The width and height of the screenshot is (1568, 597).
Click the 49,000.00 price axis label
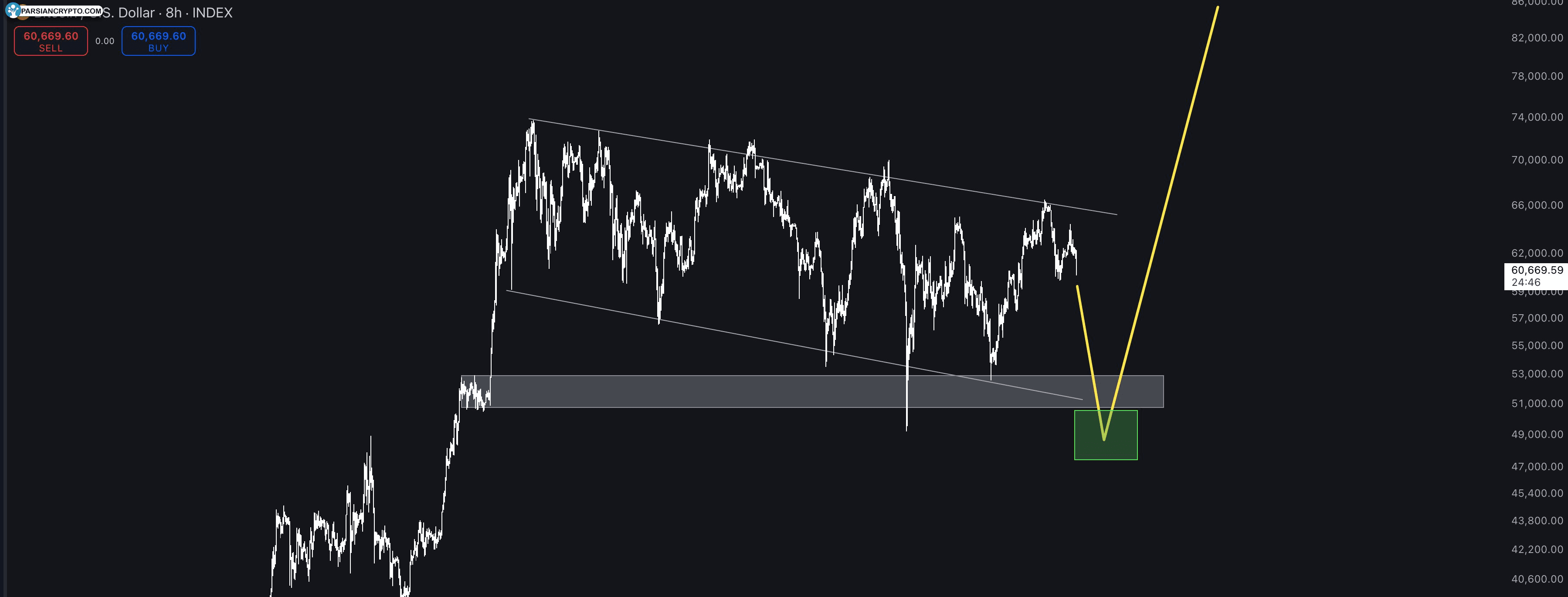1537,434
